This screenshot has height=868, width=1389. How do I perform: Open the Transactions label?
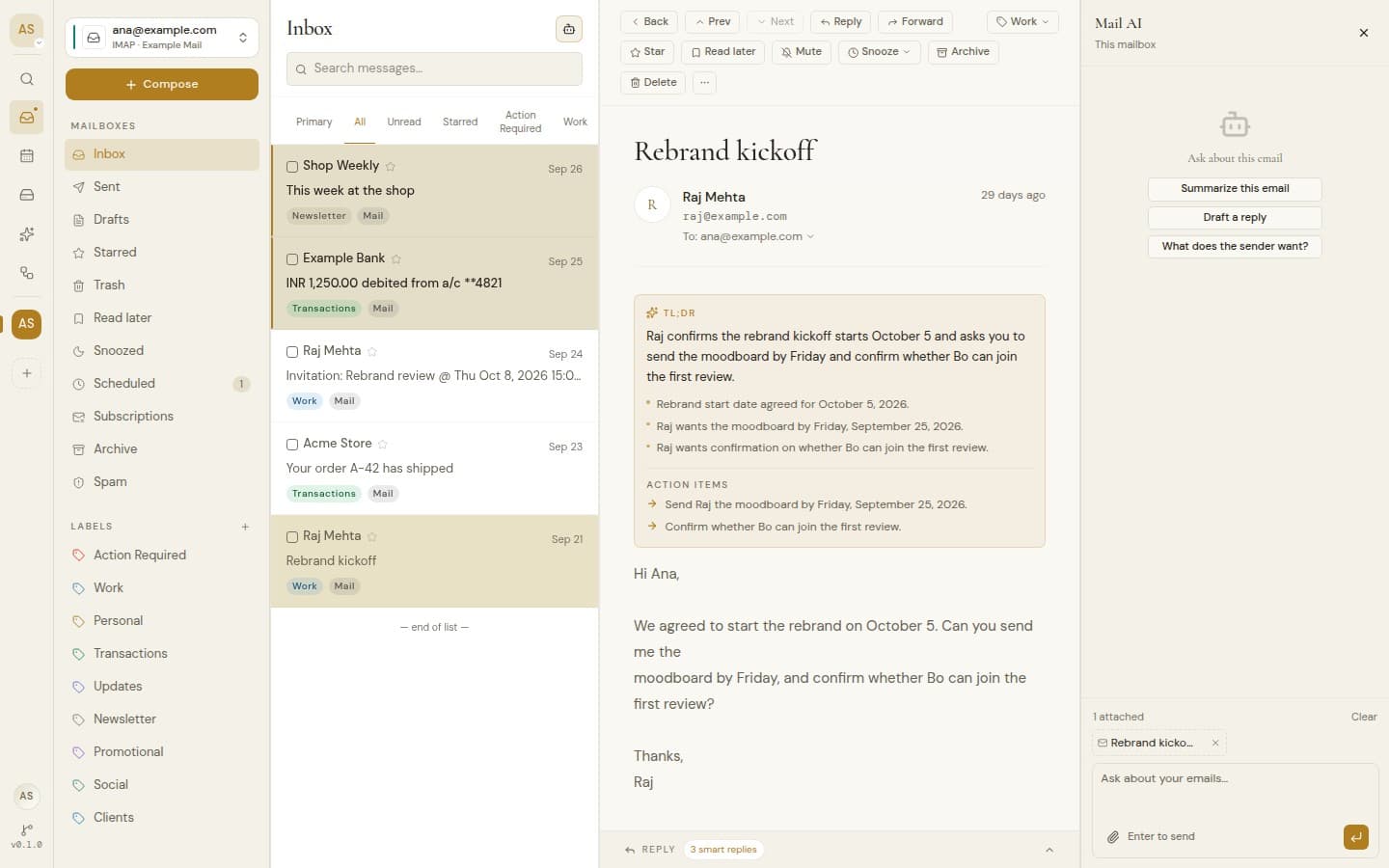(x=162, y=654)
